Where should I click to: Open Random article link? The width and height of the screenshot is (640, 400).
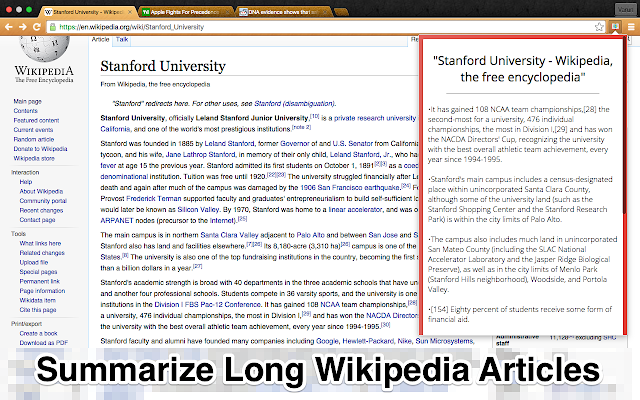(33, 139)
